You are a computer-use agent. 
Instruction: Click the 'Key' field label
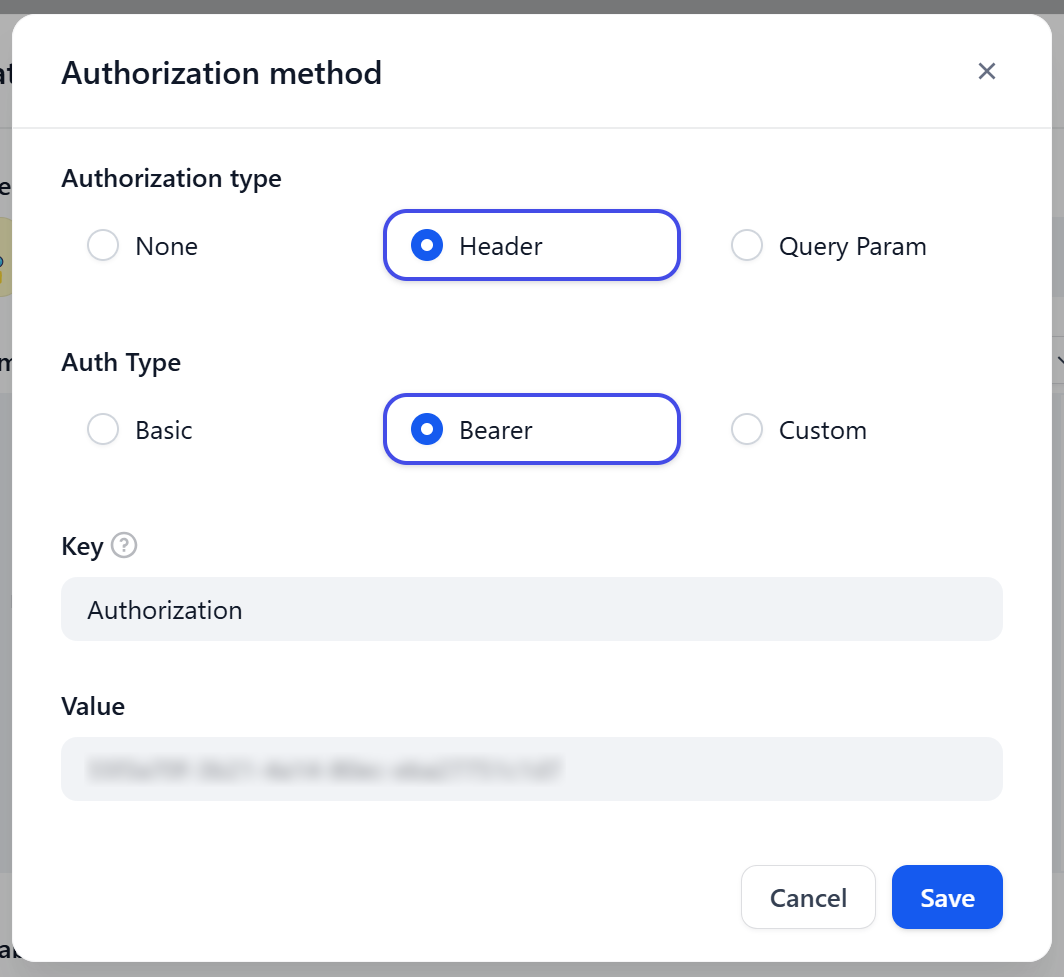pos(82,547)
